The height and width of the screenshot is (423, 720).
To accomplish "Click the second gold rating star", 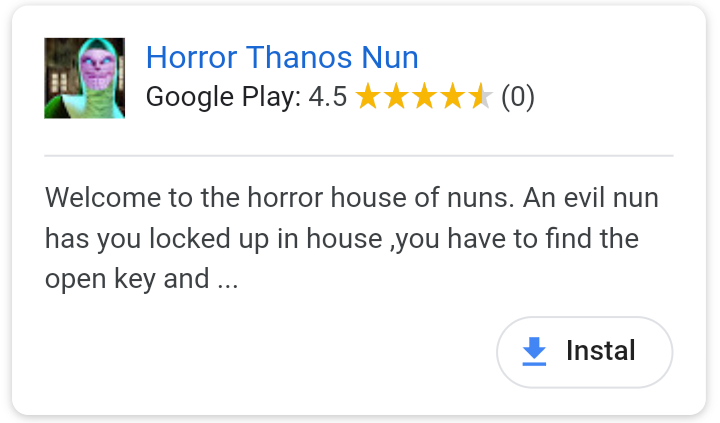I will (x=396, y=96).
